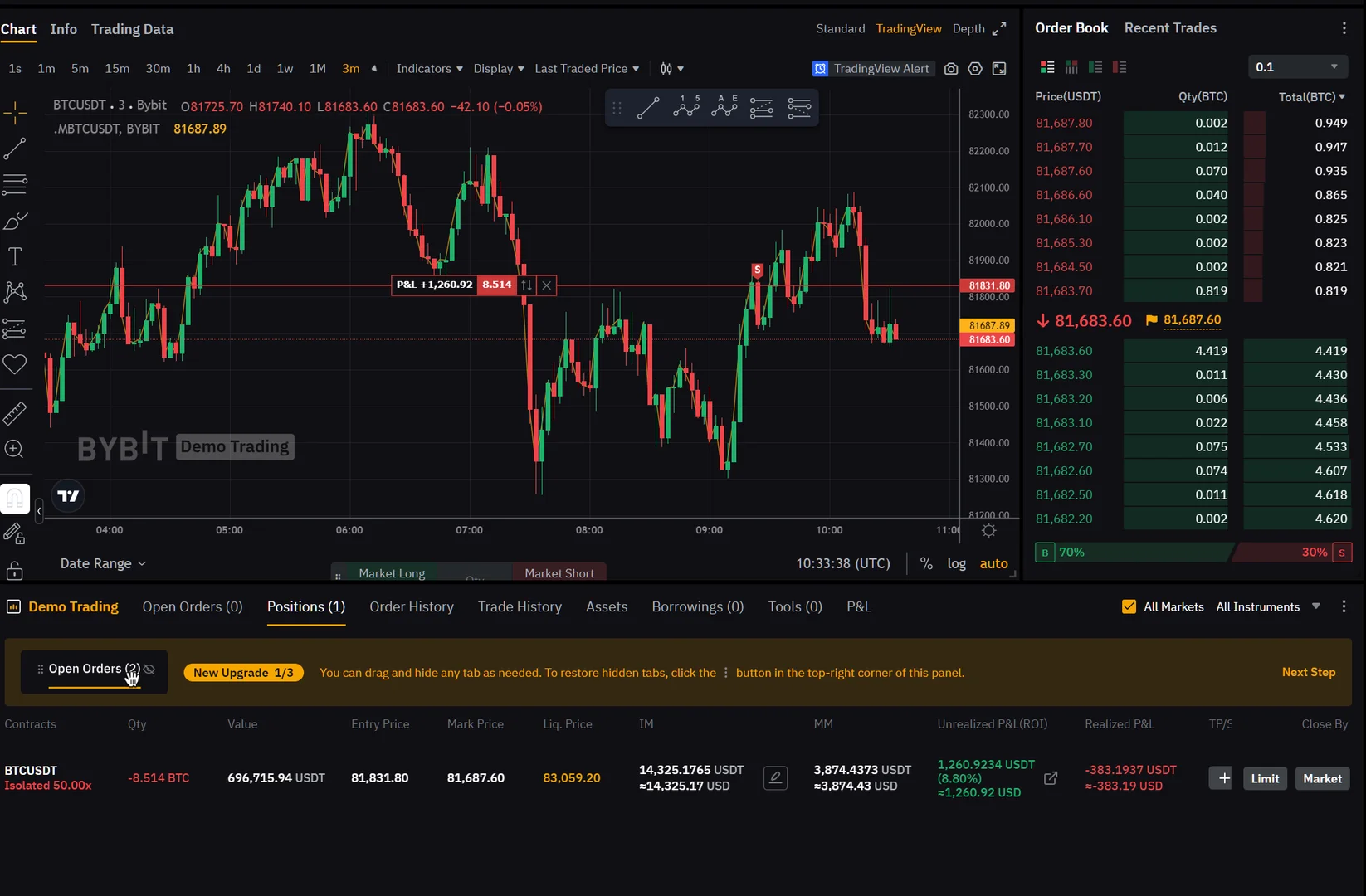
Task: Hide the Open Orders tab via the eye icon
Action: [x=149, y=670]
